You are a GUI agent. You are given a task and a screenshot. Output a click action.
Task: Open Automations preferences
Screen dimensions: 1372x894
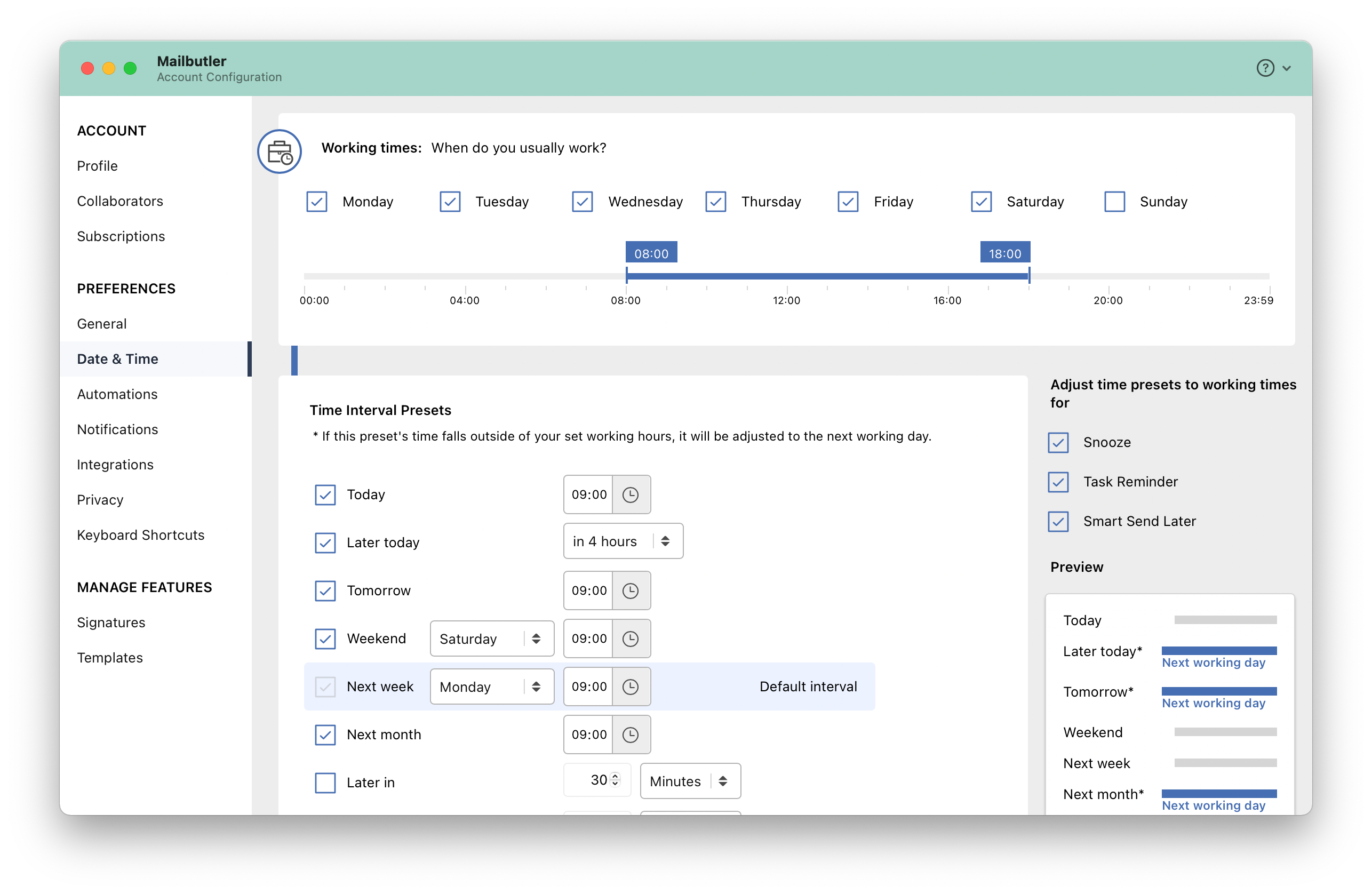117,394
